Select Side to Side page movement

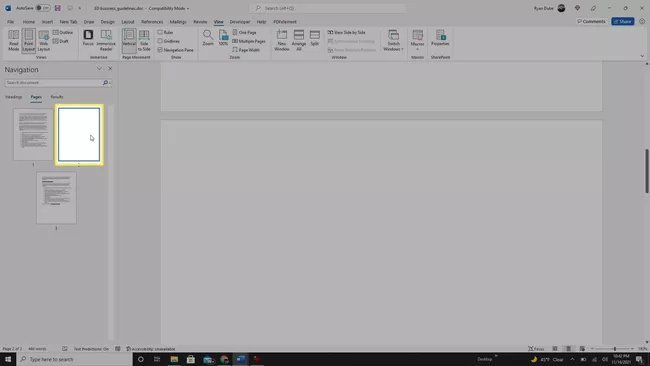pyautogui.click(x=144, y=40)
